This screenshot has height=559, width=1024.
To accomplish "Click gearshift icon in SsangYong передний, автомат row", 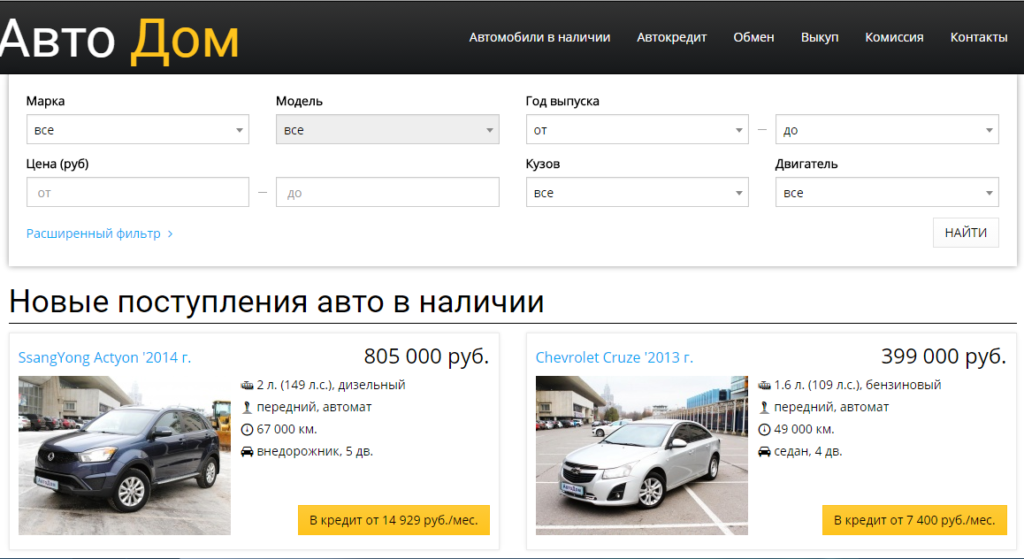I will (247, 407).
